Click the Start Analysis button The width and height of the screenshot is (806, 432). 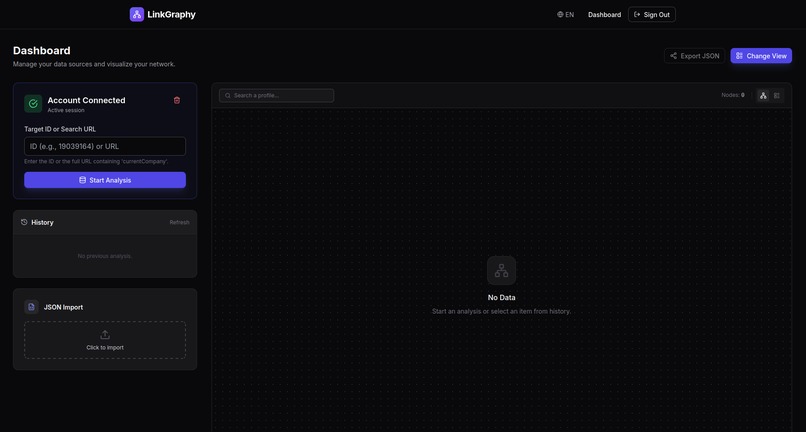105,180
